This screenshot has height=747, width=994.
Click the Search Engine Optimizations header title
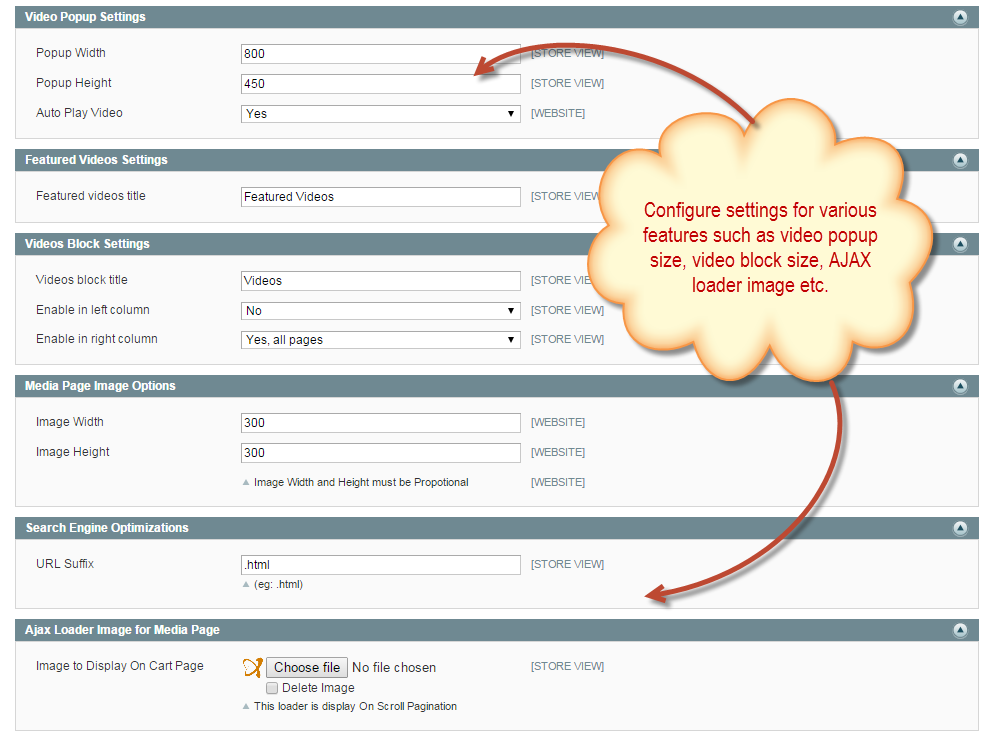tap(107, 528)
